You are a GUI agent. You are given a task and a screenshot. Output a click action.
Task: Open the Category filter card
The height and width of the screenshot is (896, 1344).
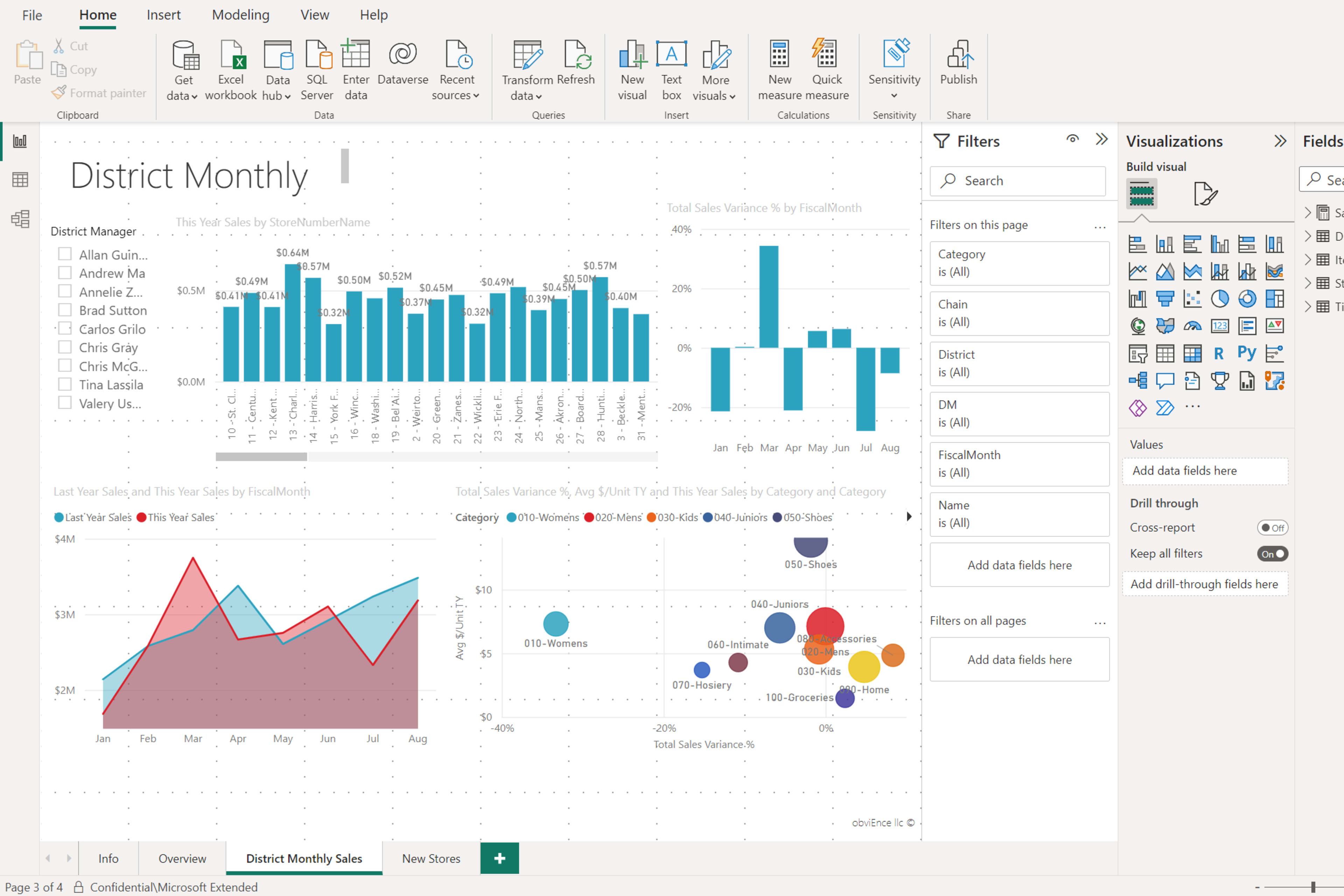pyautogui.click(x=1020, y=263)
